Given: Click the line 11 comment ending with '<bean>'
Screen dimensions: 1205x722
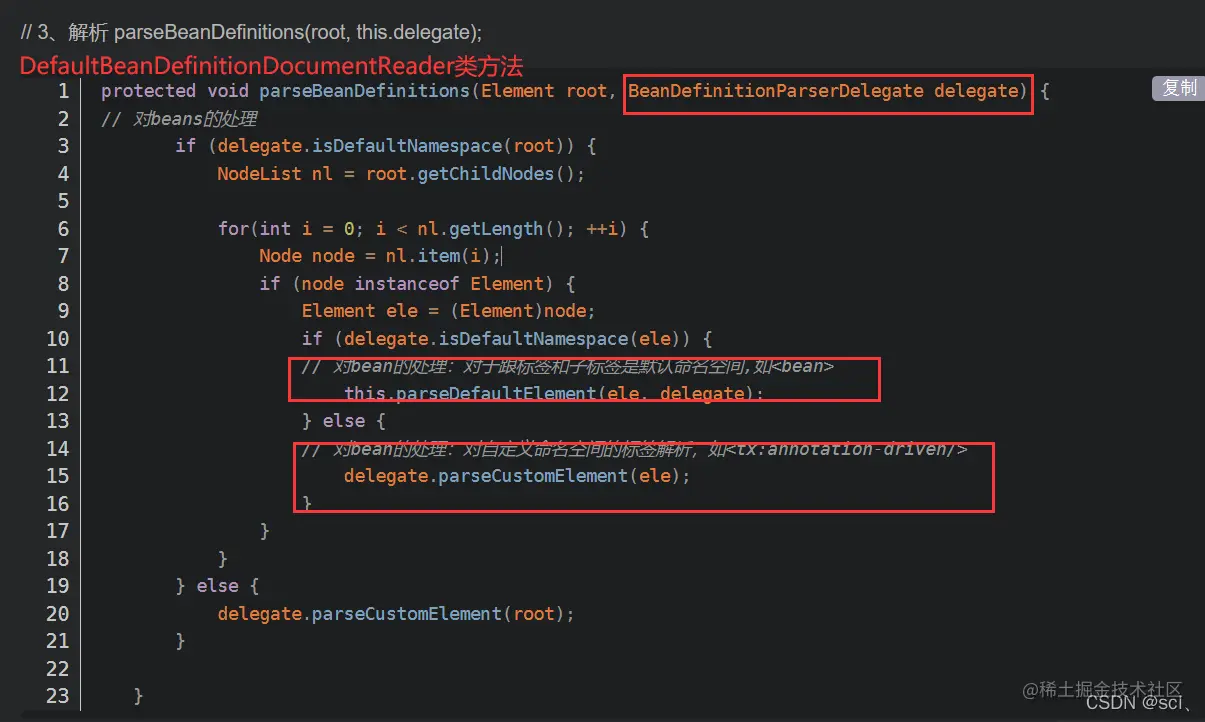Looking at the screenshot, I should [568, 366].
